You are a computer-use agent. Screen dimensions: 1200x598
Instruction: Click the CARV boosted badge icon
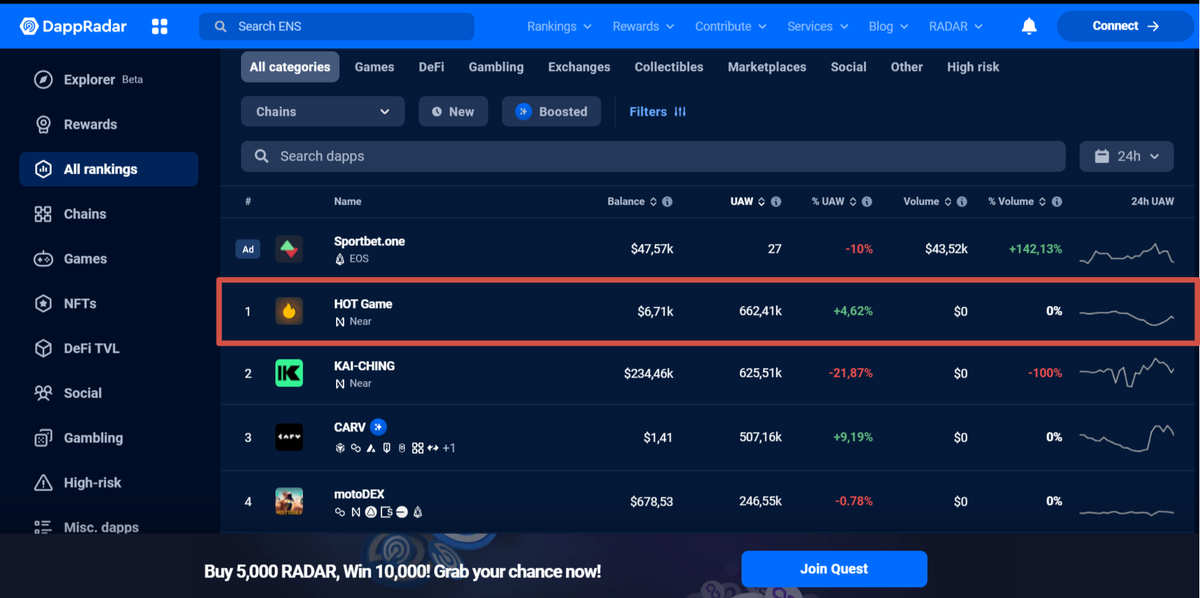[378, 427]
